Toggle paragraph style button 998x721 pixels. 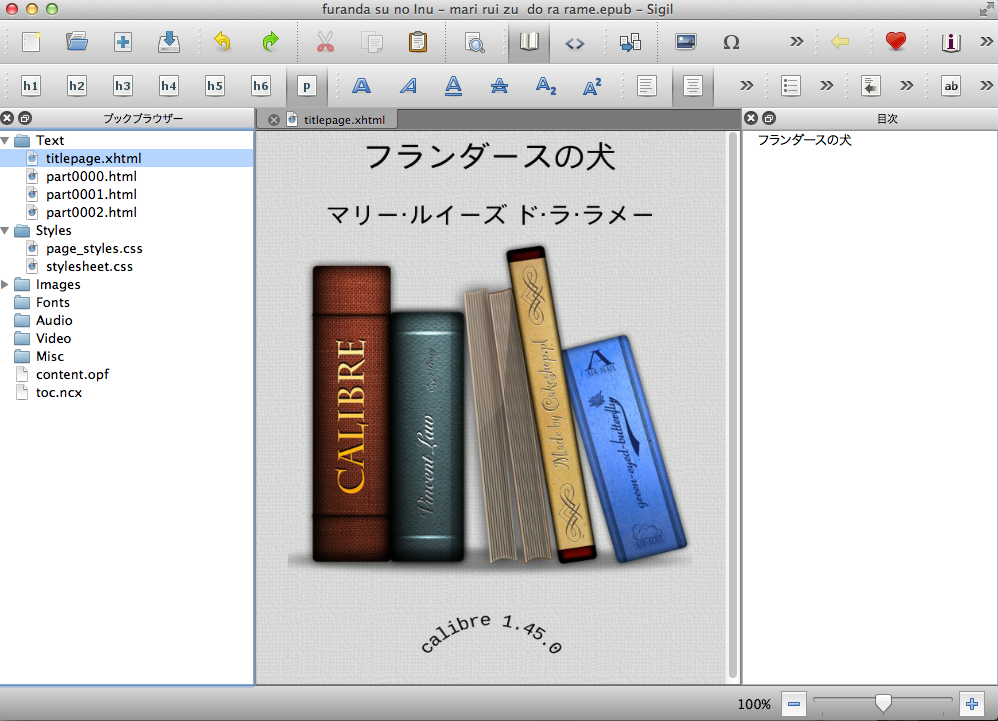(x=307, y=86)
